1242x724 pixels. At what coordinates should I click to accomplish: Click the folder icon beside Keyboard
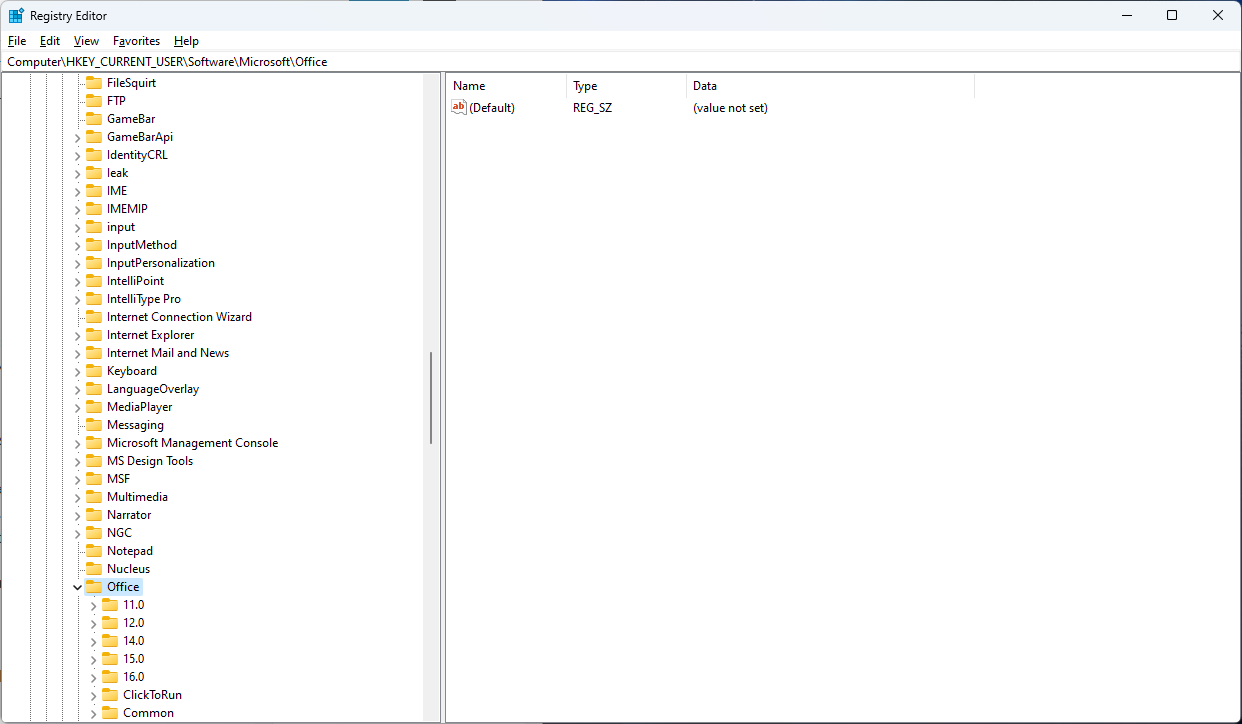(x=94, y=371)
